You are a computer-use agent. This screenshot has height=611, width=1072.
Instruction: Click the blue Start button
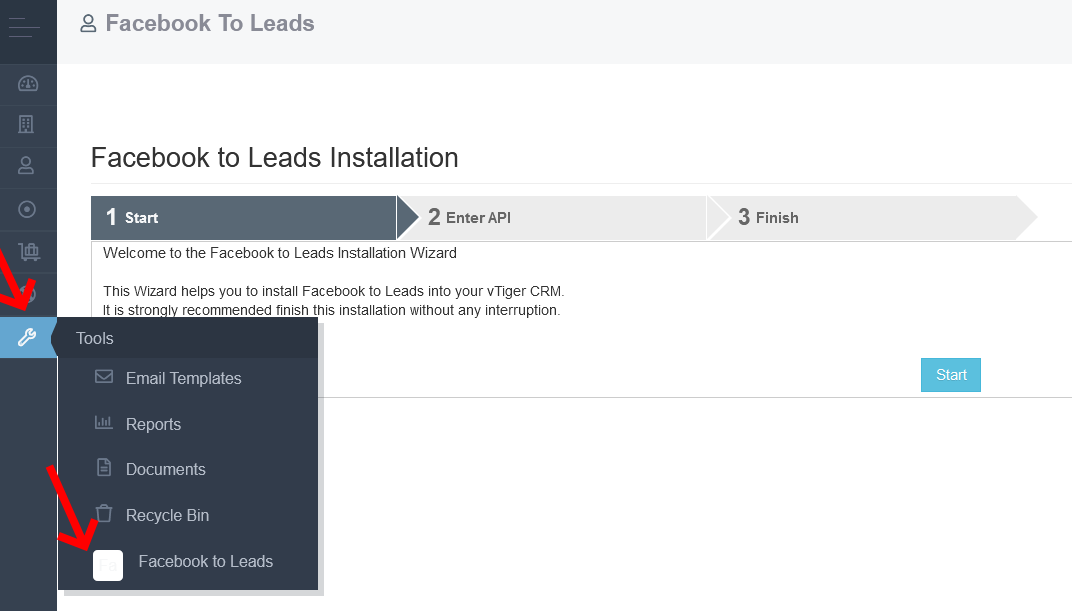[x=951, y=375]
